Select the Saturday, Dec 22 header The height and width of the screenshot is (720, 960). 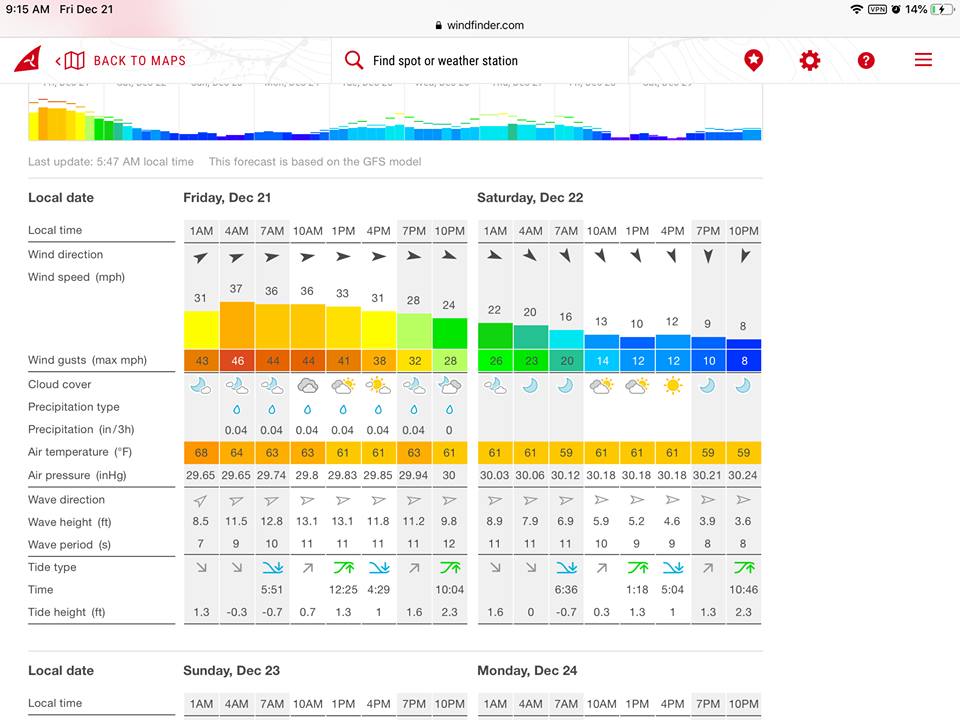pos(530,198)
